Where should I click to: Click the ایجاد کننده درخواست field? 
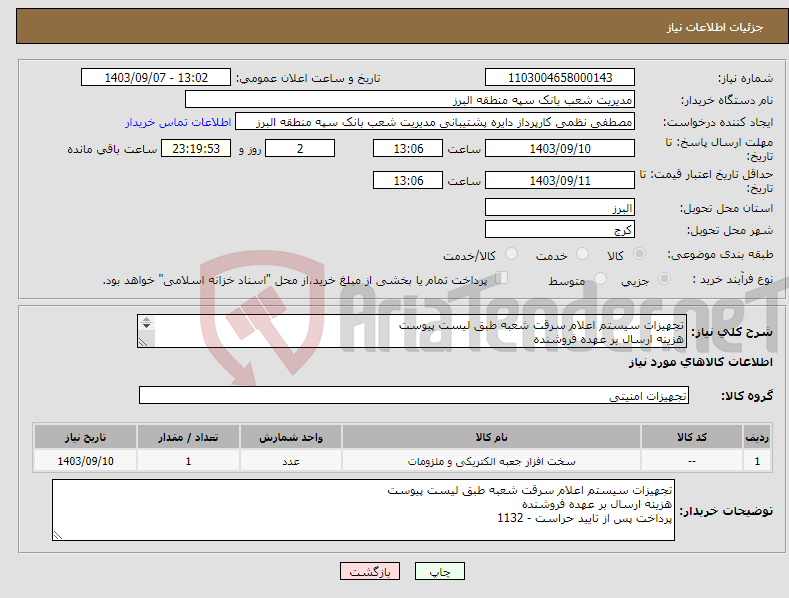[x=435, y=122]
